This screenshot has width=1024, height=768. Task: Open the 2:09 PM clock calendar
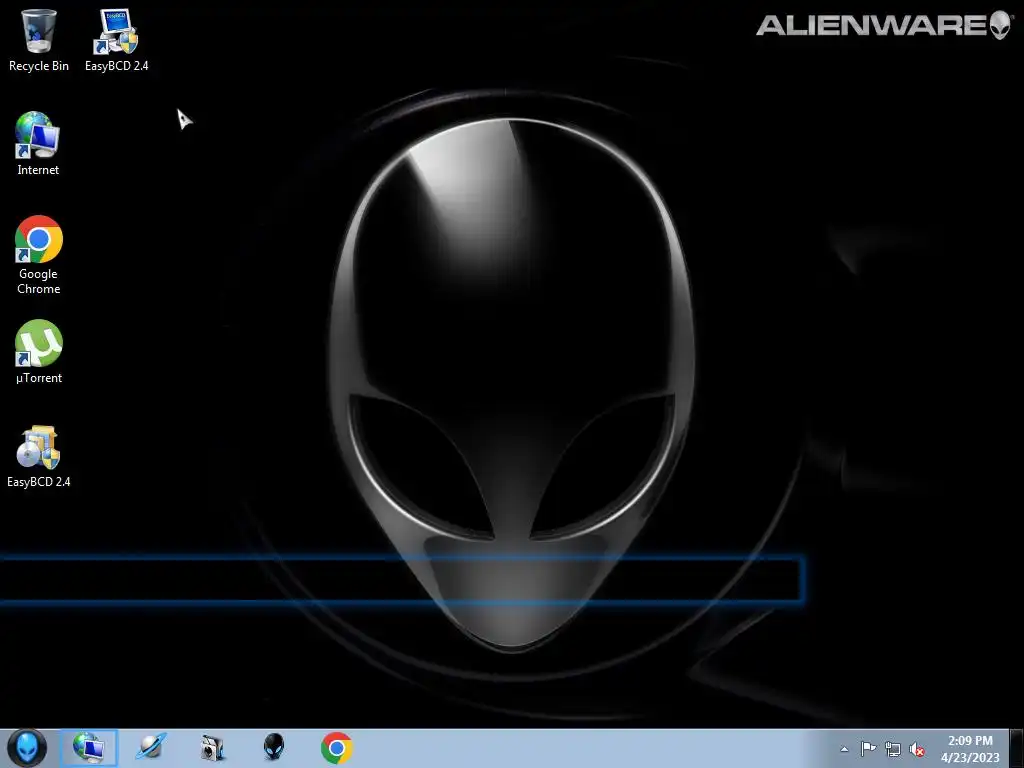970,749
